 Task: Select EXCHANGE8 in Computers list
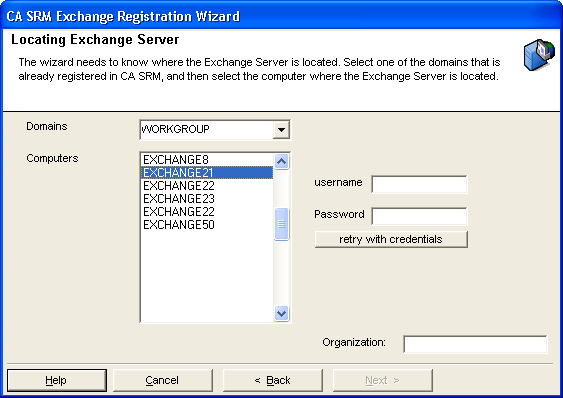pos(207,159)
